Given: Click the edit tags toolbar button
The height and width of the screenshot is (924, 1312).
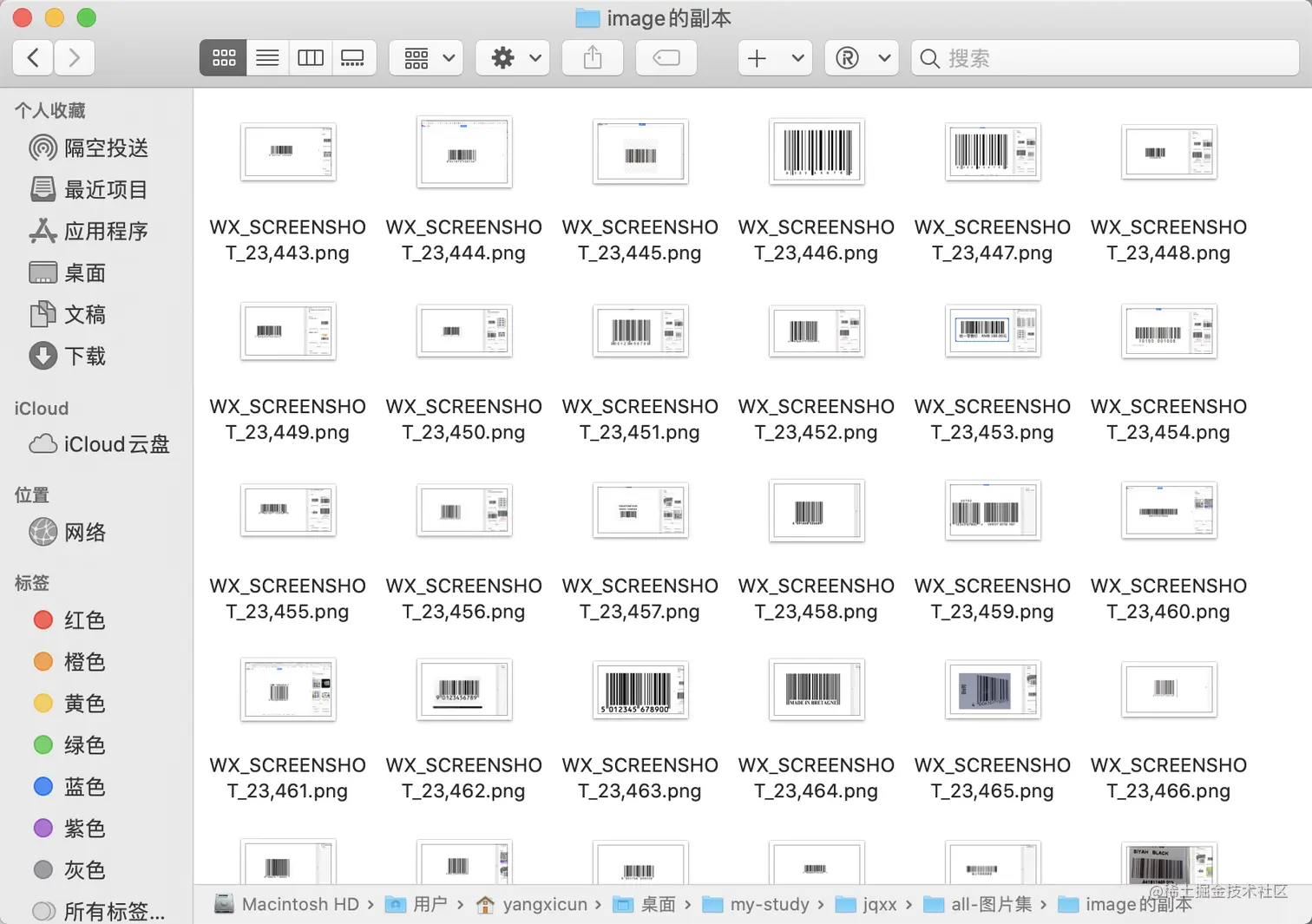Looking at the screenshot, I should (x=666, y=58).
